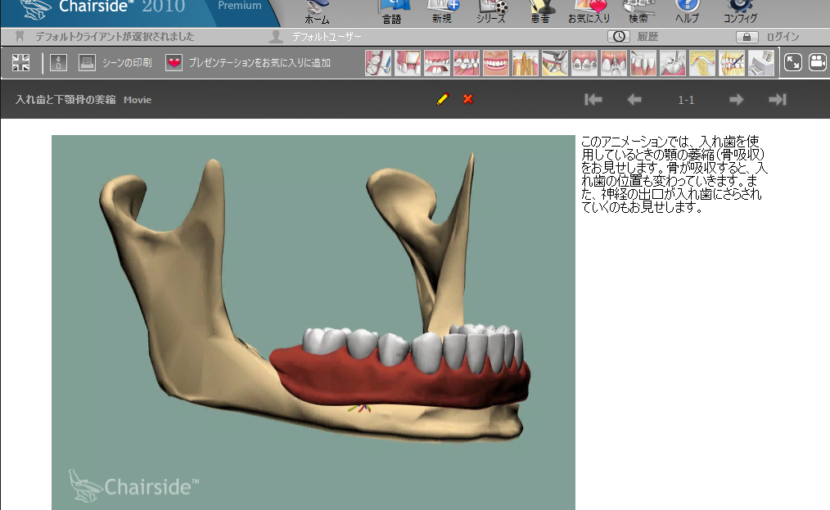Screen dimensions: 830x510
Task: Click the 履歴 (History) clock button
Action: [619, 37]
